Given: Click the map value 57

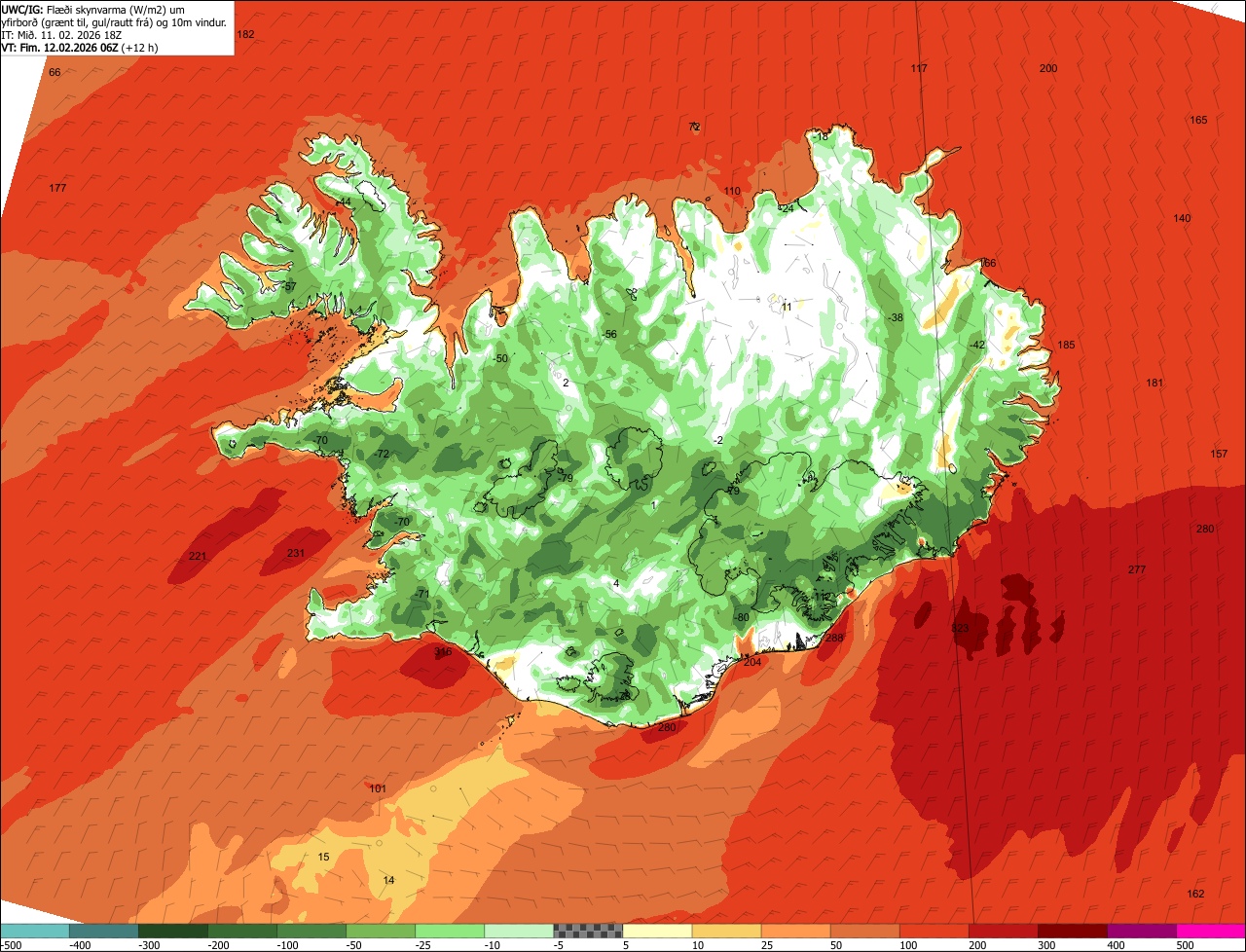Looking at the screenshot, I should (289, 286).
